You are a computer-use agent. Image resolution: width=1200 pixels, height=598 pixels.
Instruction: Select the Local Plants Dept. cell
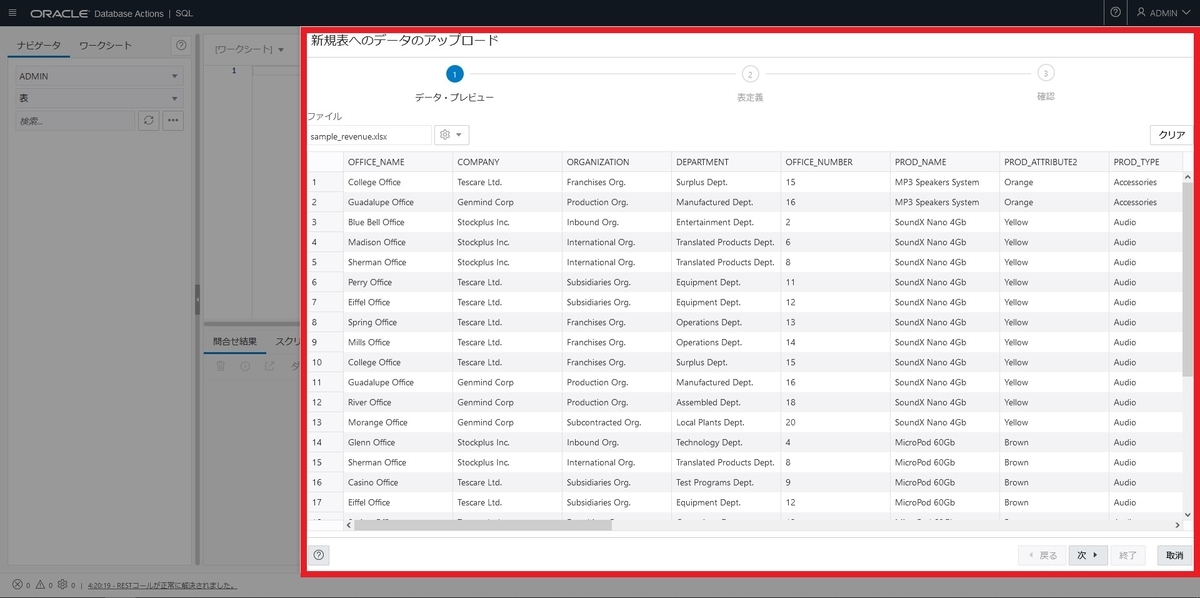coord(726,422)
